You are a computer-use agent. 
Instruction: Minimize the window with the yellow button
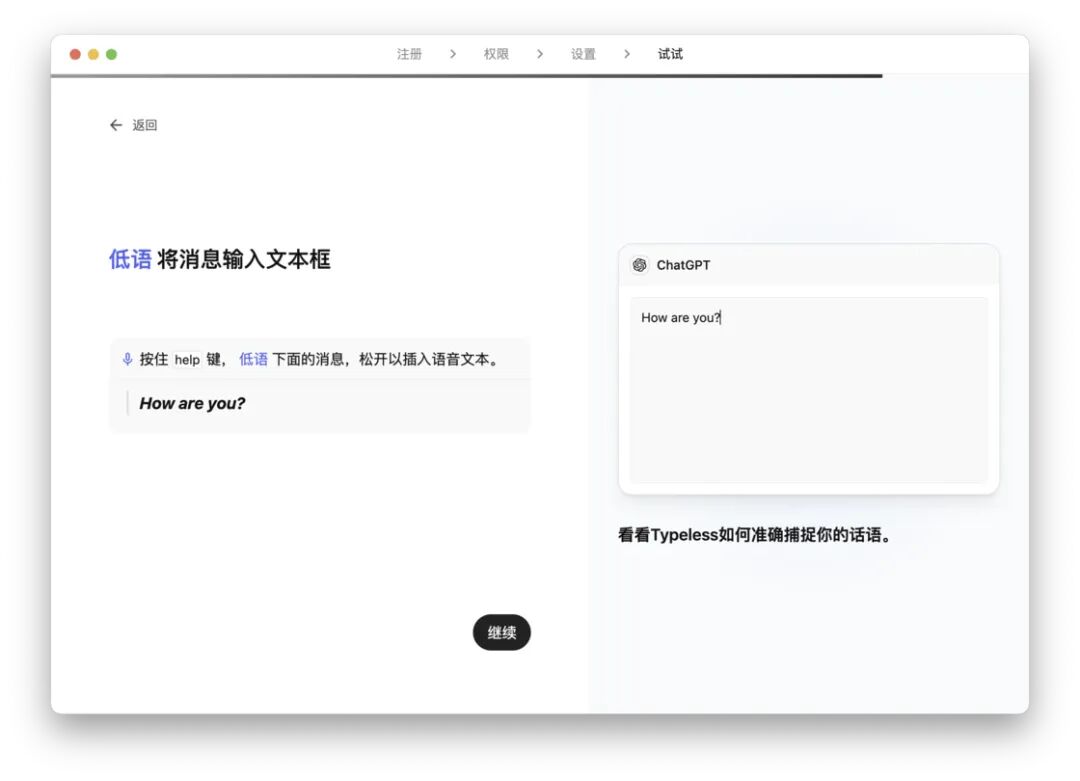click(93, 54)
